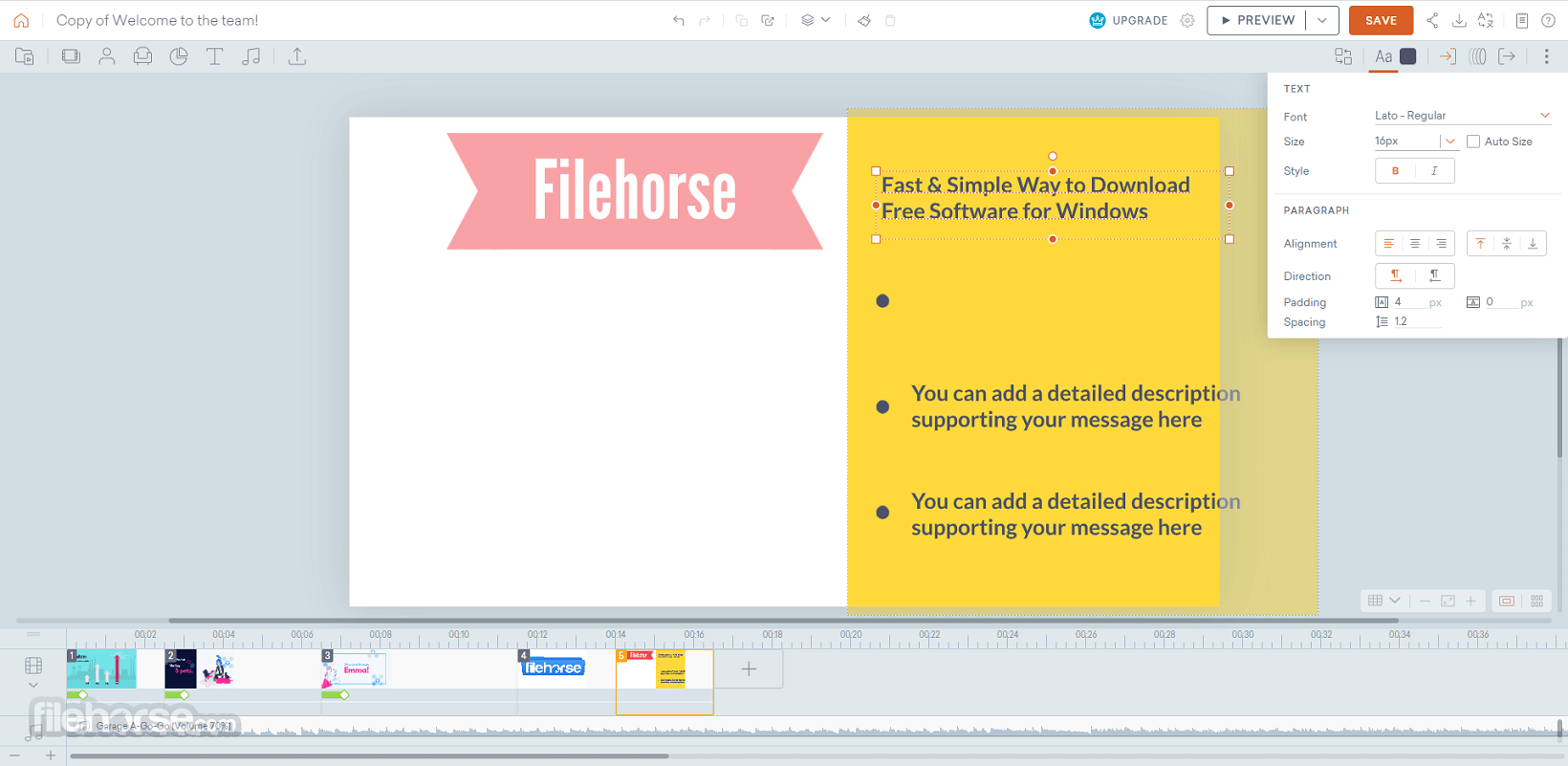Share the project
The height and width of the screenshot is (766, 1568).
[1432, 20]
